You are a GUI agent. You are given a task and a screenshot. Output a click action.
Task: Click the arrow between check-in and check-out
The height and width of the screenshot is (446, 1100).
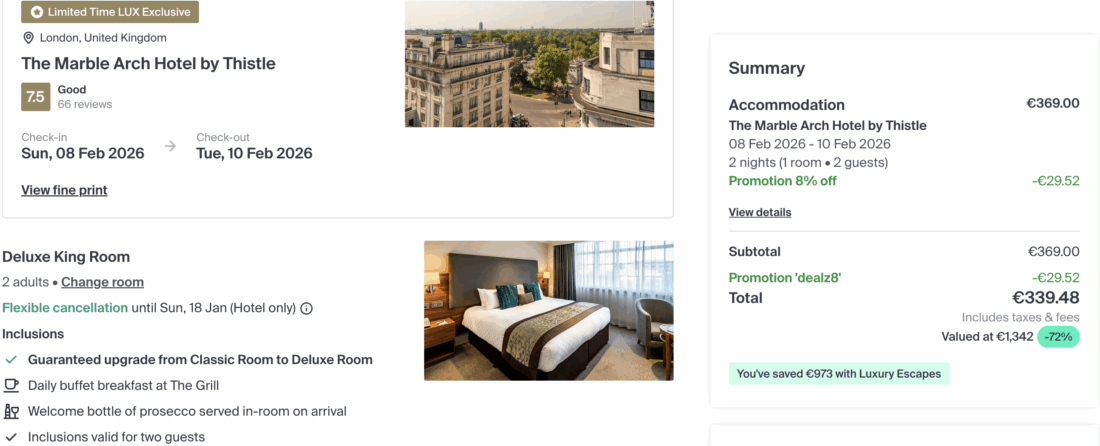(170, 146)
